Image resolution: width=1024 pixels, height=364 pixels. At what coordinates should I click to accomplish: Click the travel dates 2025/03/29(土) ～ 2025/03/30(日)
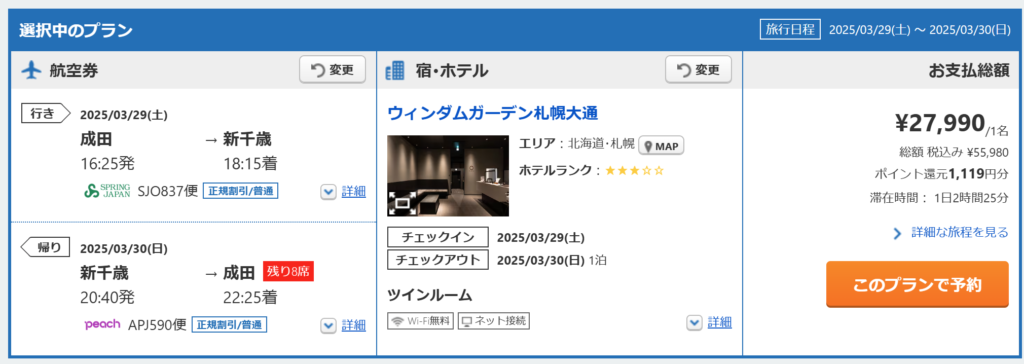(920, 30)
